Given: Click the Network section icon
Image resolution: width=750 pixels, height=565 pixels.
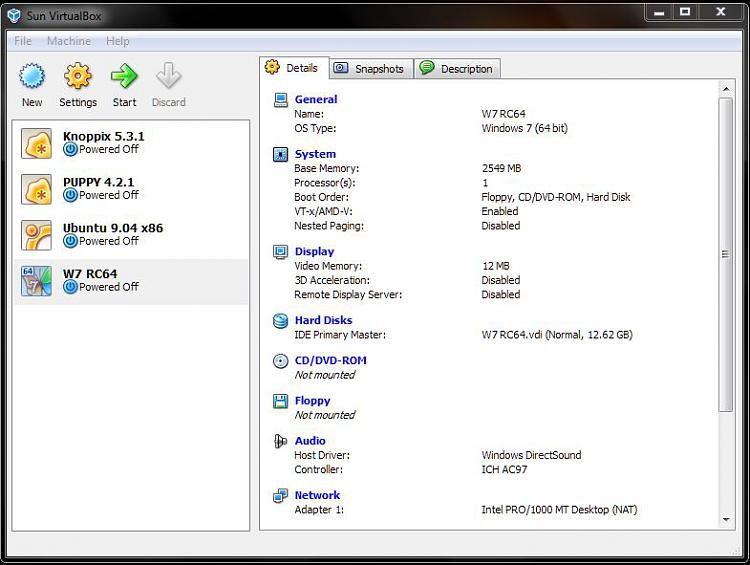Looking at the screenshot, I should pos(280,496).
